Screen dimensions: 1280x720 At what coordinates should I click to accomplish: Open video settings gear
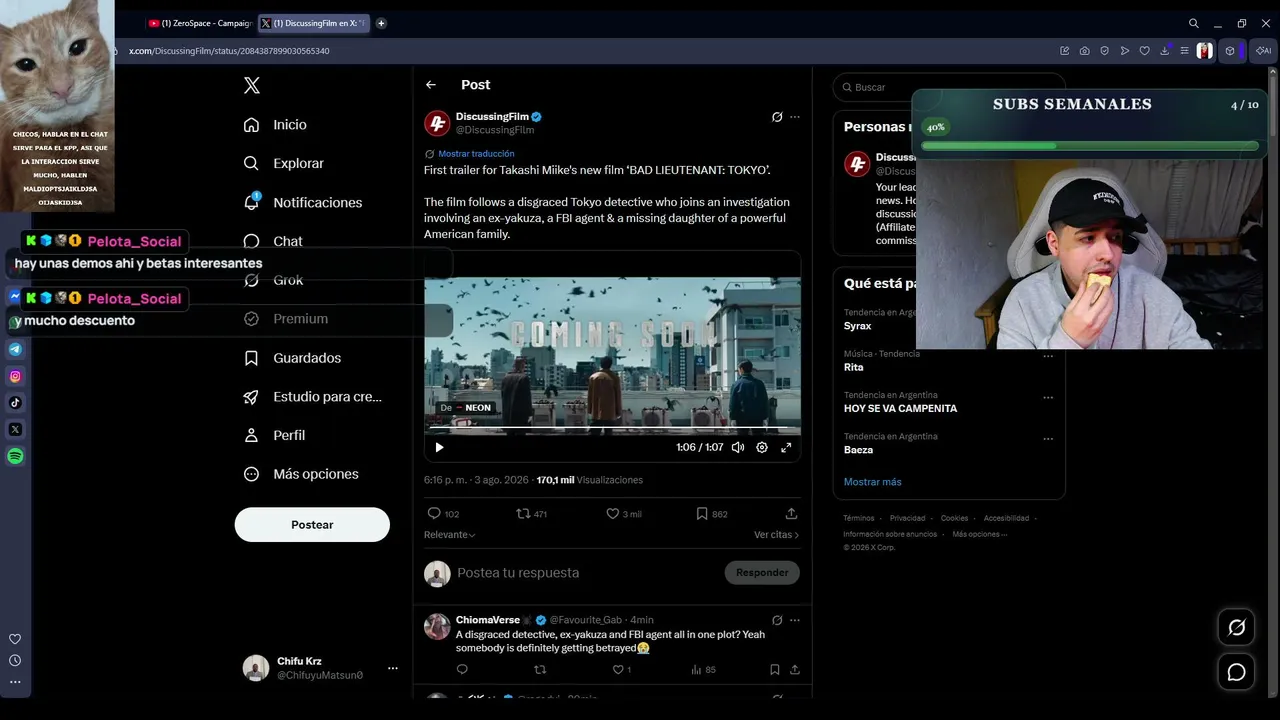click(762, 448)
